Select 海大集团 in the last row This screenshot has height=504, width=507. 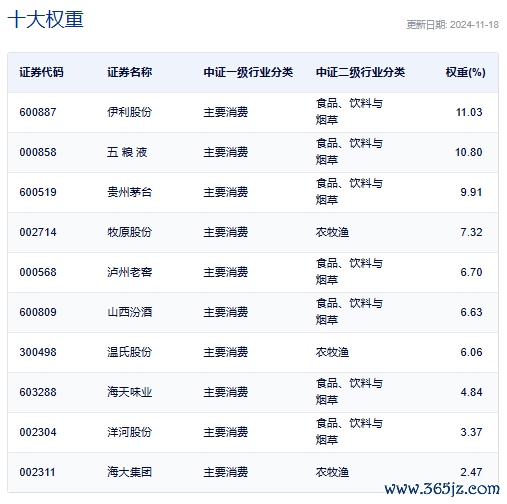(129, 472)
